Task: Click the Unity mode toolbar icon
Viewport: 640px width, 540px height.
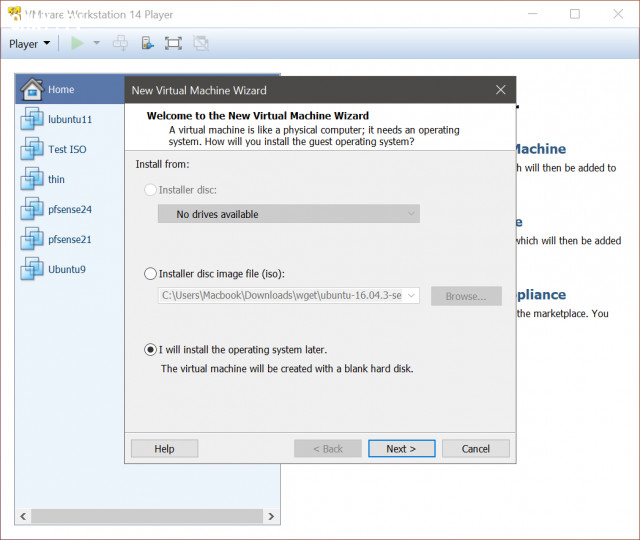Action: coord(201,43)
